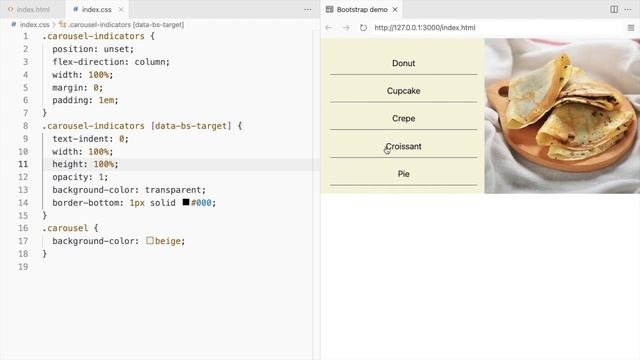Select the Donut carousel indicator

[x=403, y=64]
